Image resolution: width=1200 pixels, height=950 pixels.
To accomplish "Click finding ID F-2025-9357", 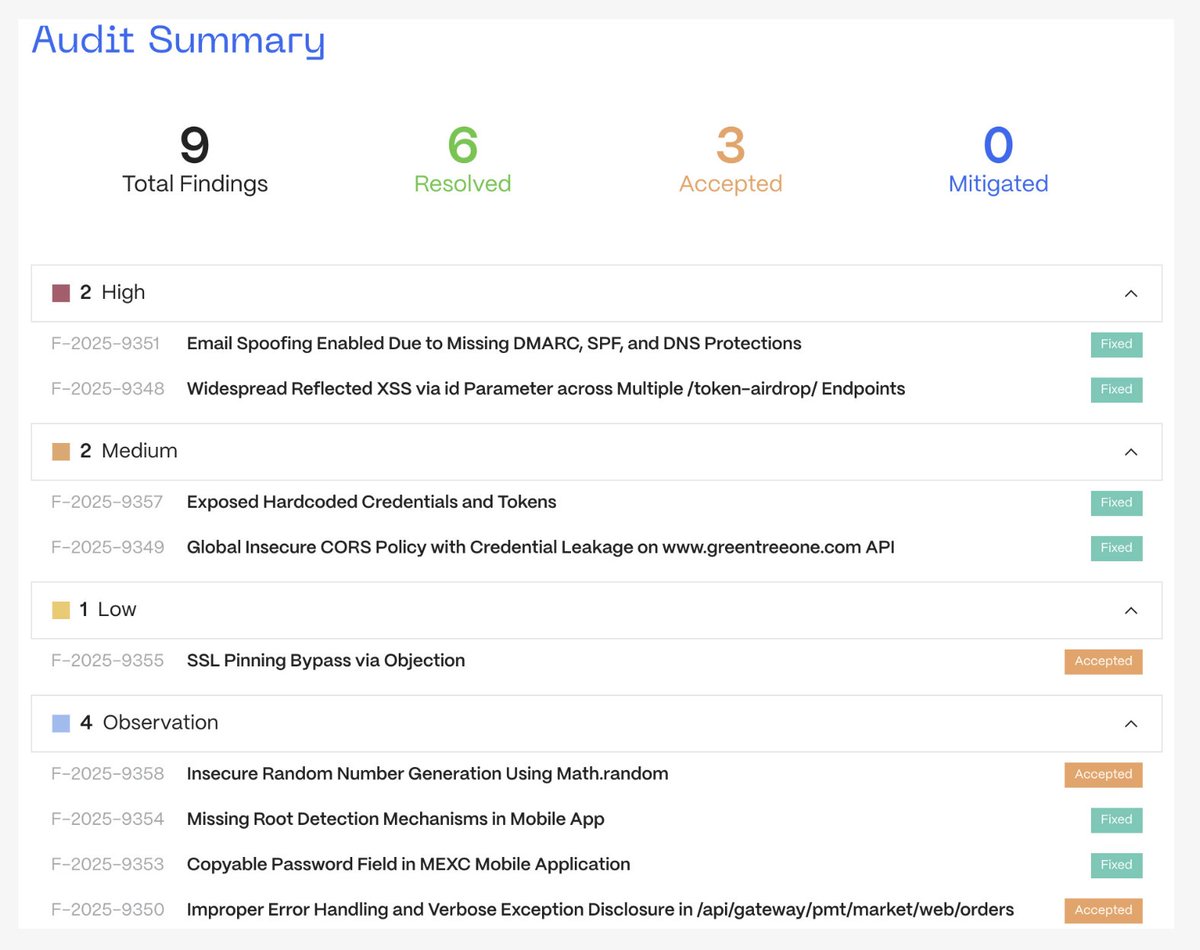I will 107,503.
